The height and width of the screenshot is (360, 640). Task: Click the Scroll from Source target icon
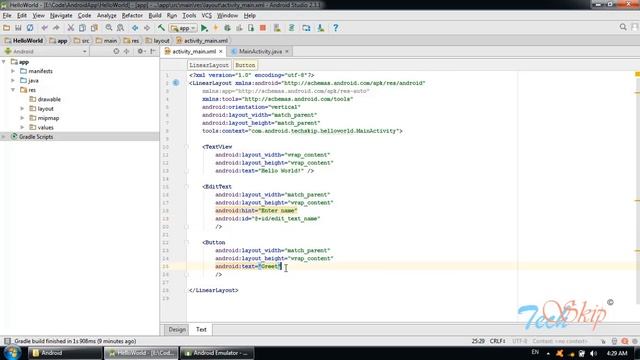pos(116,51)
